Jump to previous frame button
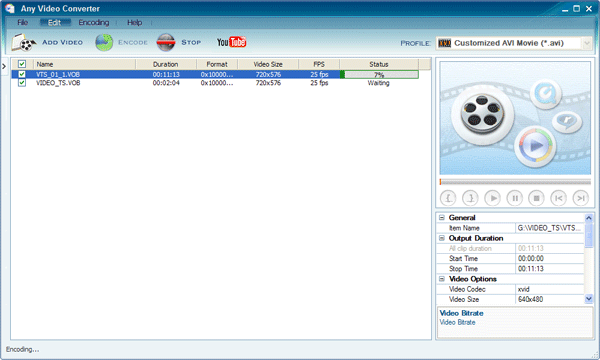The height and width of the screenshot is (360, 600). pos(558,198)
